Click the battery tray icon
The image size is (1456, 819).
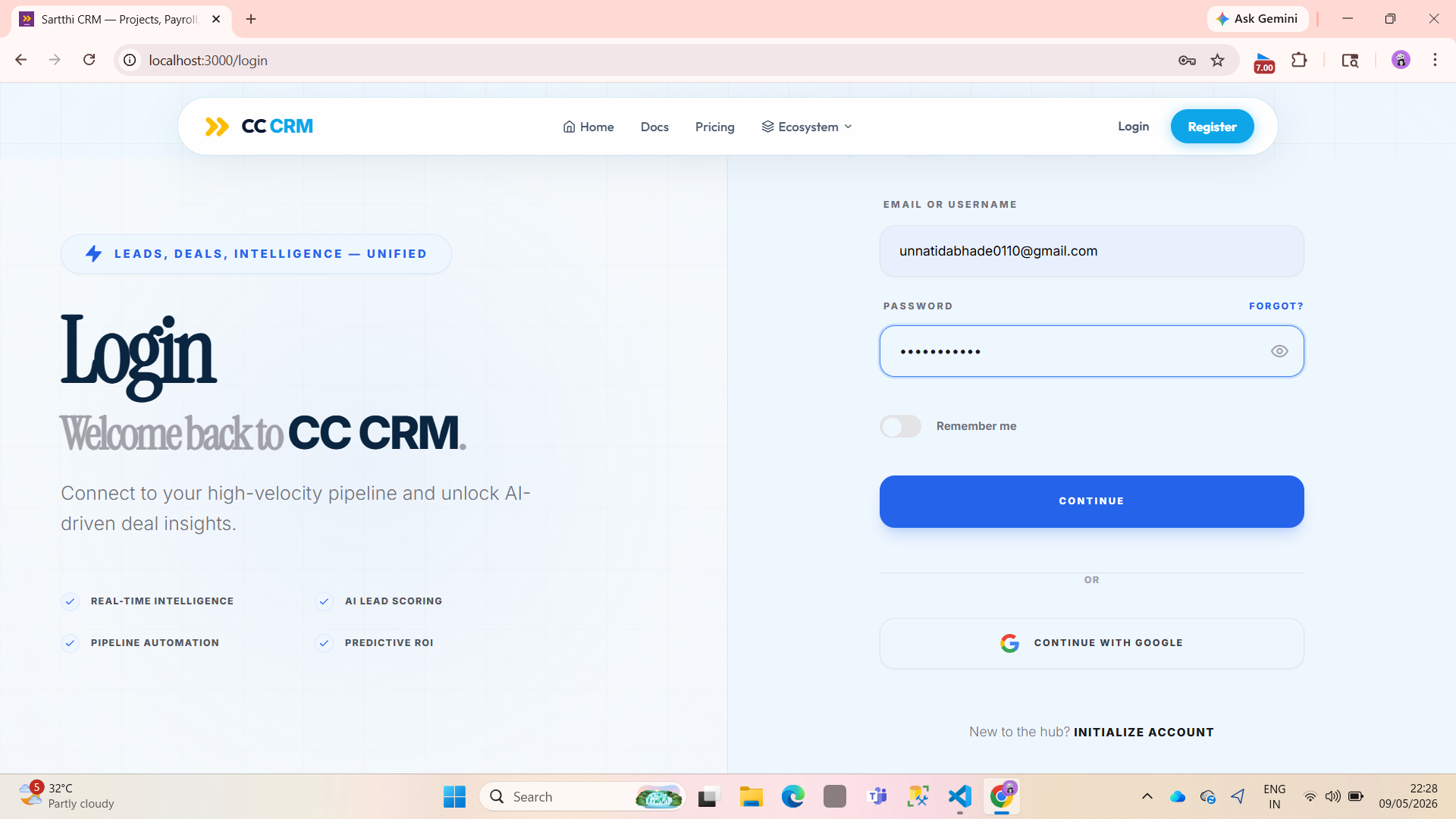[x=1356, y=797]
